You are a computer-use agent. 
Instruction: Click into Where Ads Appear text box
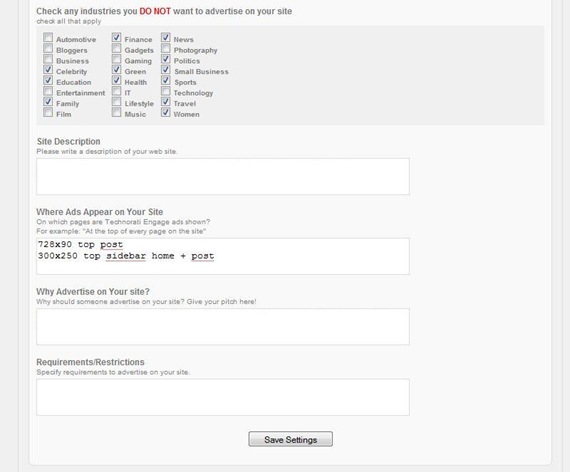coord(223,256)
